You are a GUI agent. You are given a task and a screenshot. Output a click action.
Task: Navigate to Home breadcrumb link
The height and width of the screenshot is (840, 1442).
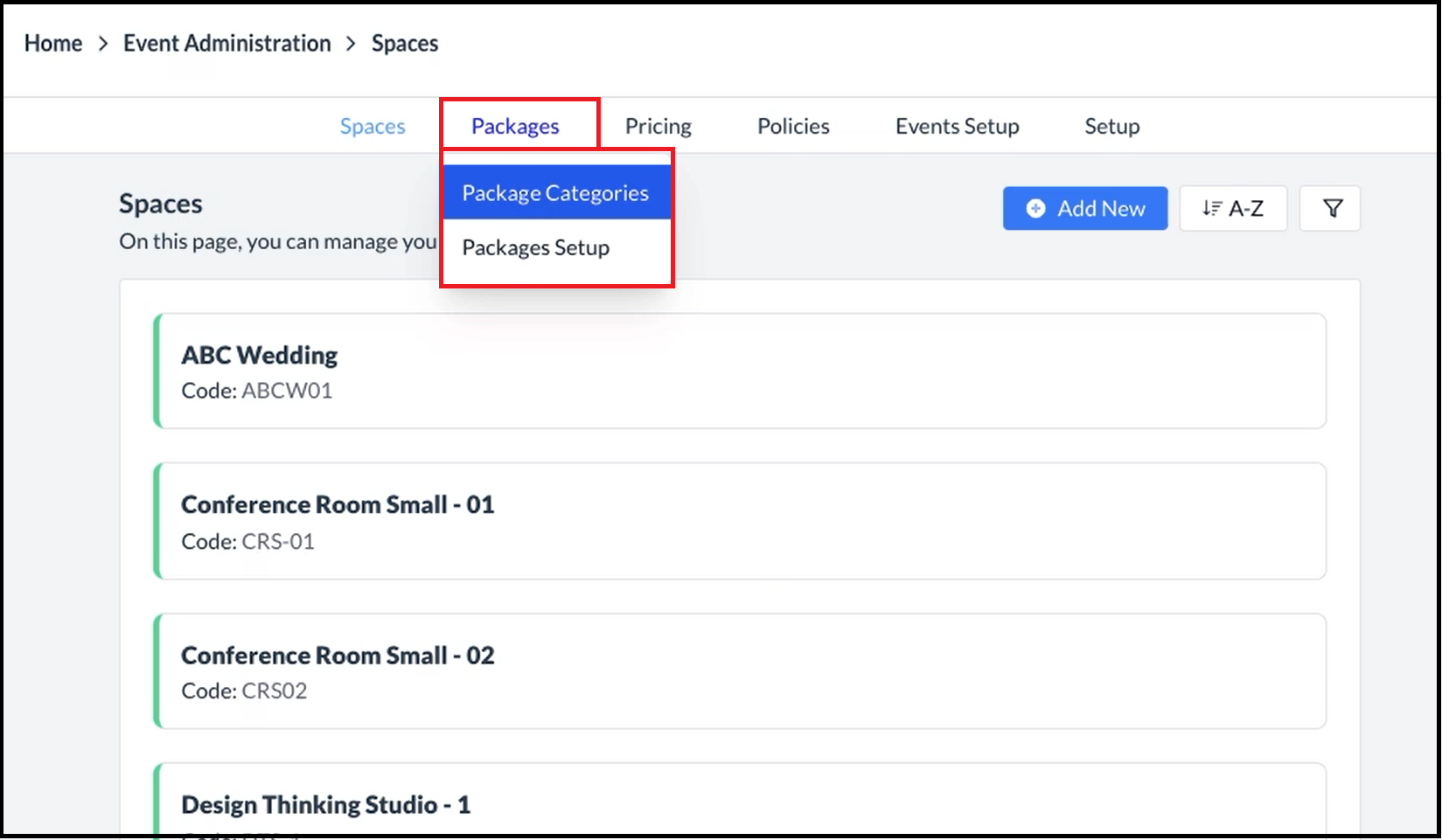point(53,44)
